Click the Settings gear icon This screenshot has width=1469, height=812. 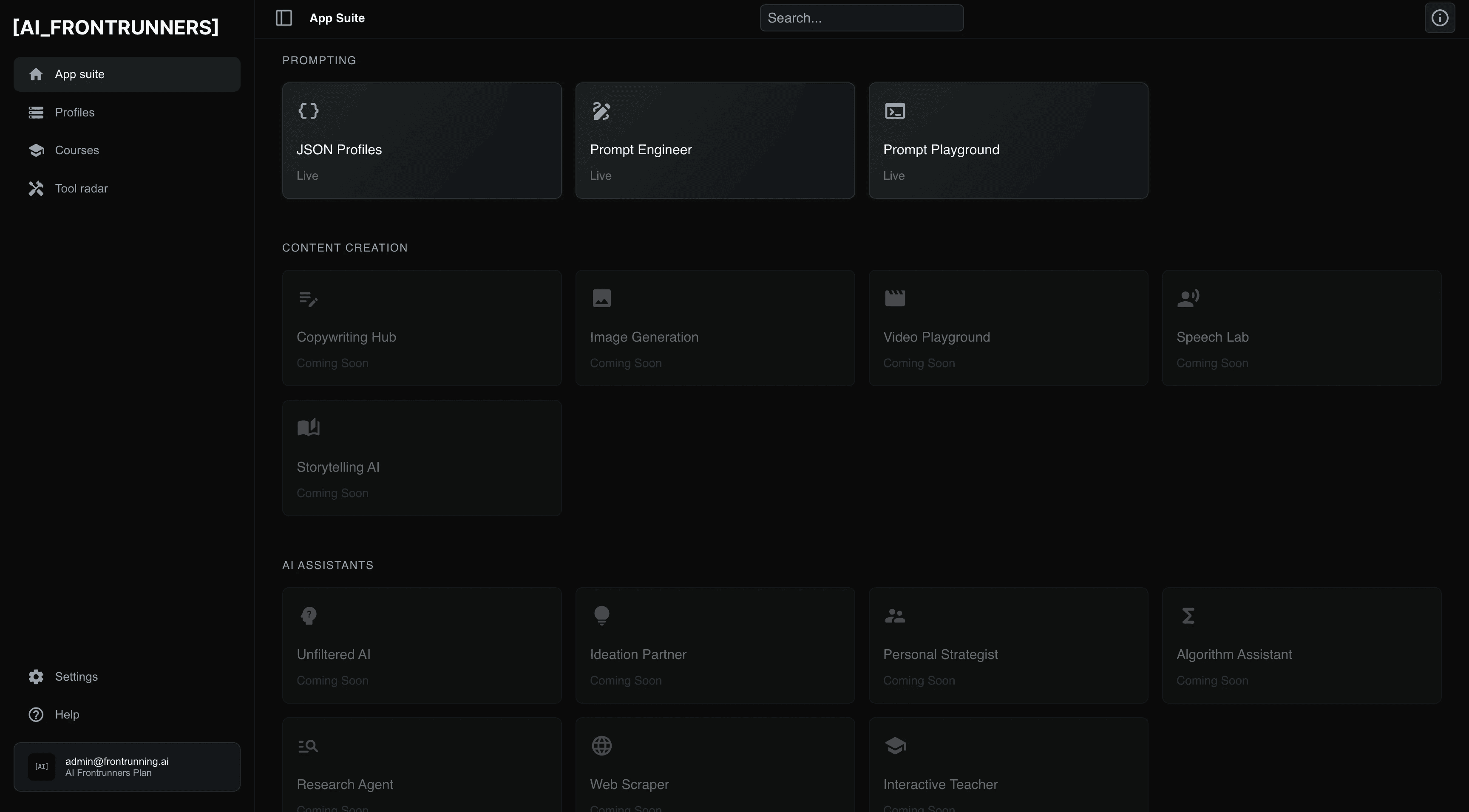[36, 676]
